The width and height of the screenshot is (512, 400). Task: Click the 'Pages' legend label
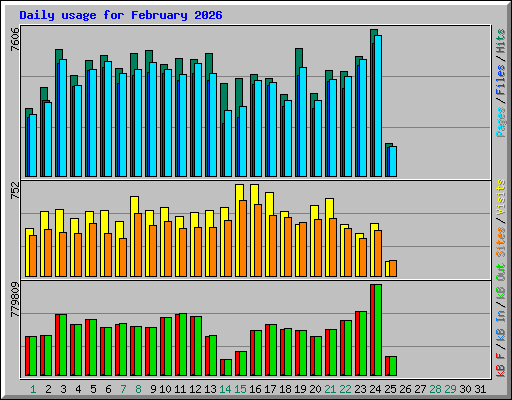tap(501, 122)
